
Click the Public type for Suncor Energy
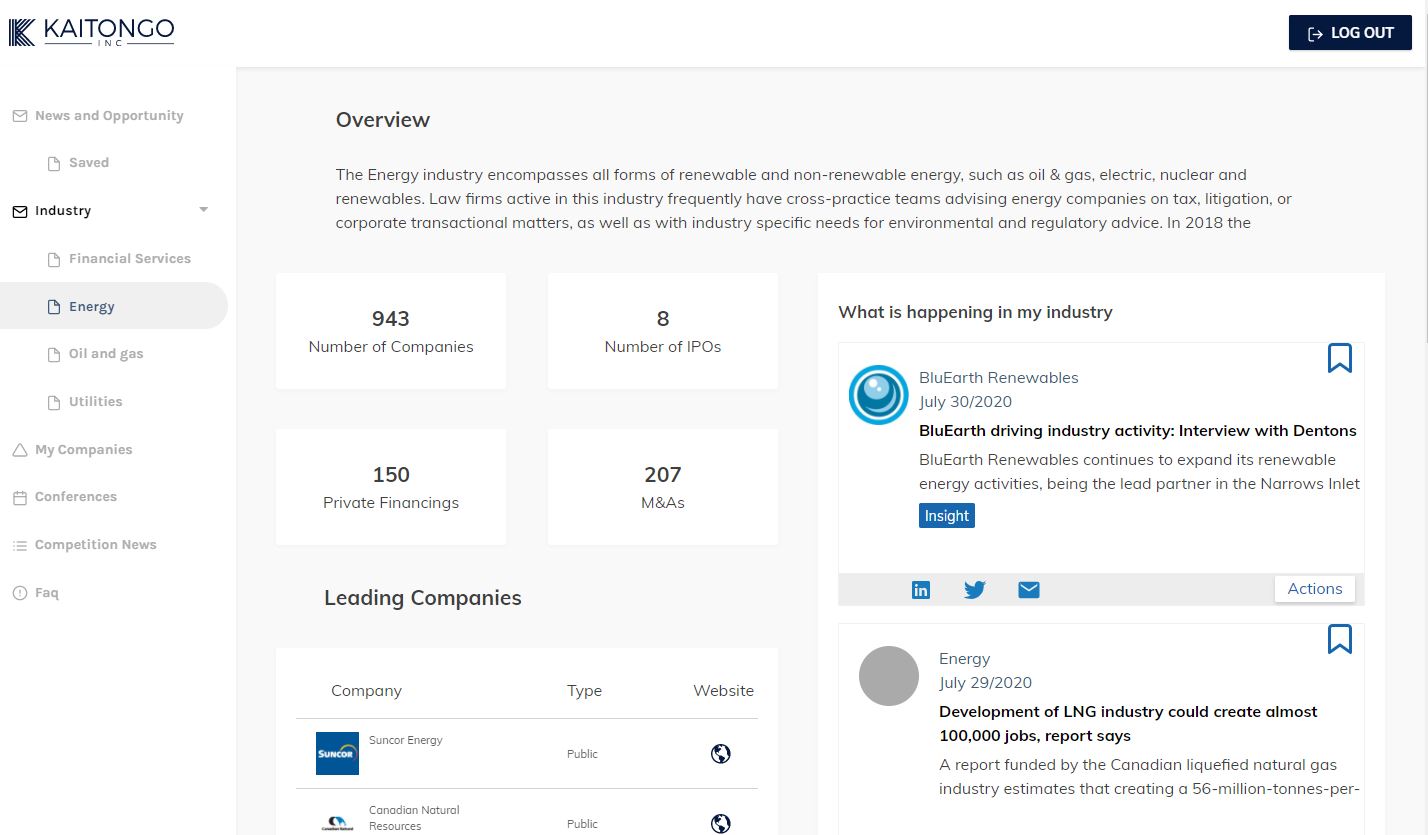coord(582,754)
